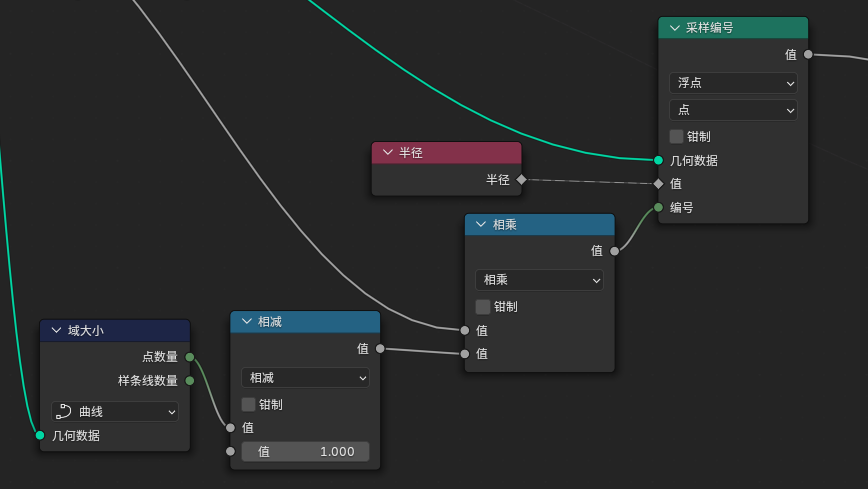Click the 值 1.000 field in 相减 node
Image resolution: width=868 pixels, height=489 pixels.
click(305, 452)
